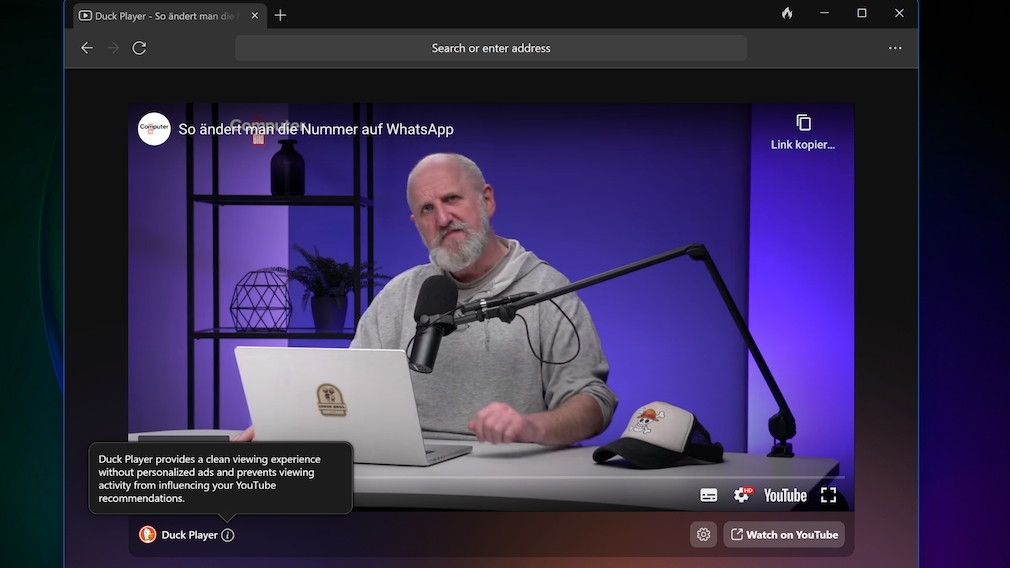Go back to the previous page

click(87, 48)
